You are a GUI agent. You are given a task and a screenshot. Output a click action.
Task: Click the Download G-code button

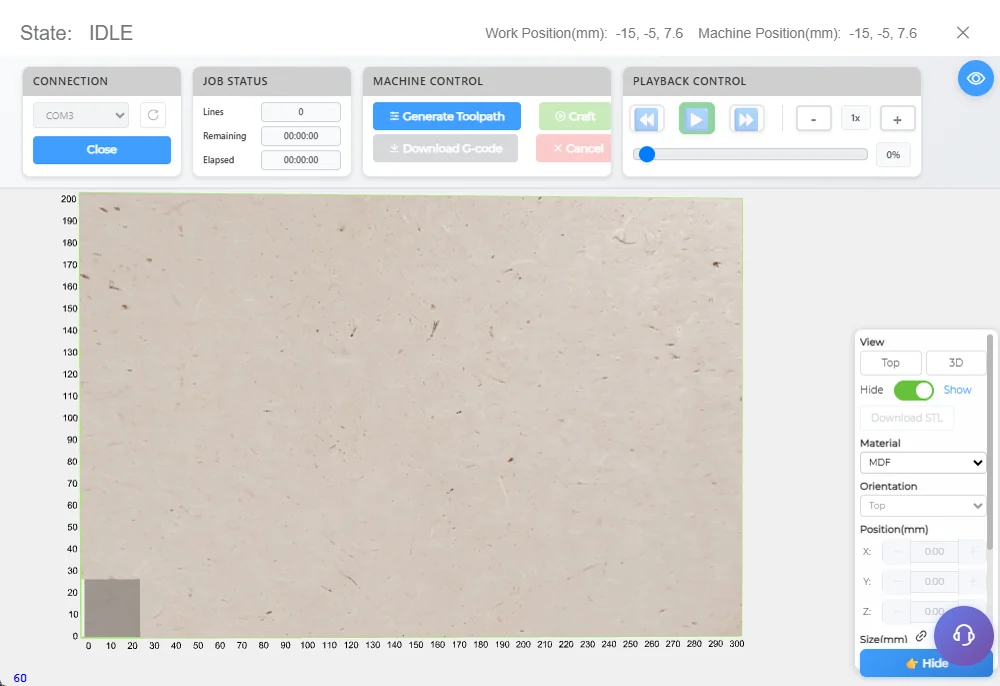pos(445,149)
